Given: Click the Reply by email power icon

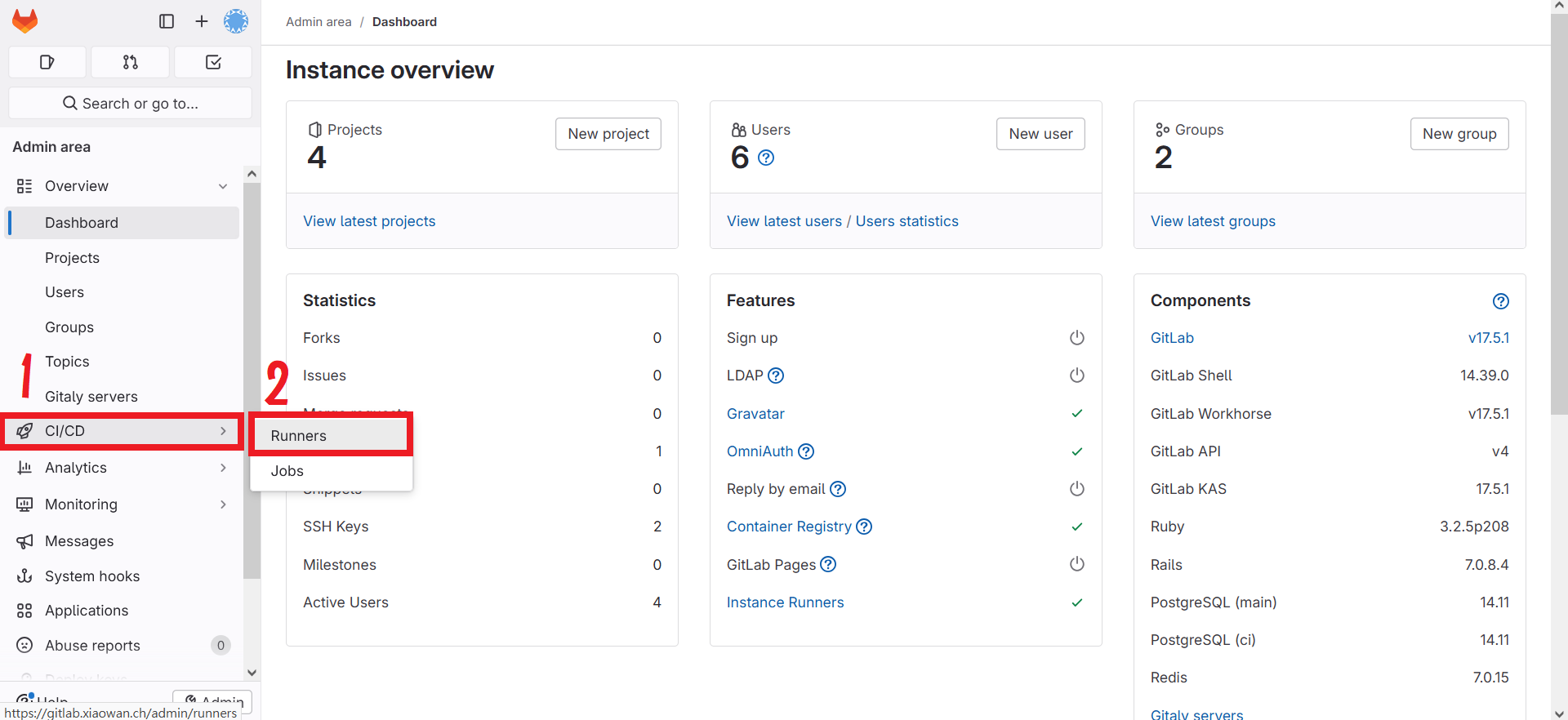Looking at the screenshot, I should tap(1077, 489).
